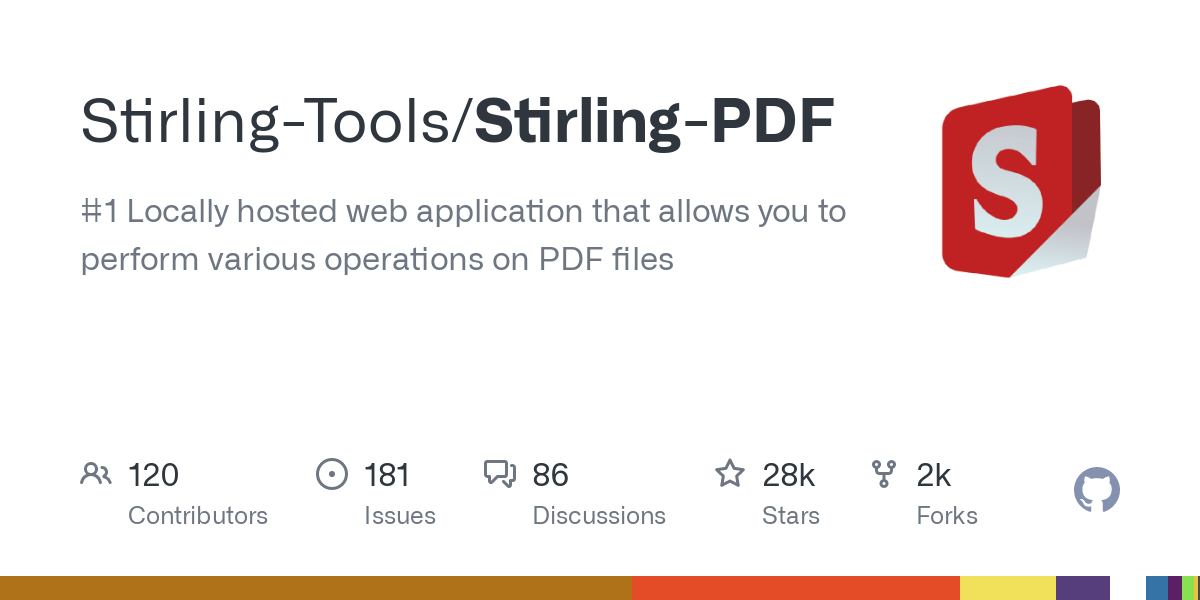
Task: Click the Issues circle icon
Action: pyautogui.click(x=331, y=474)
